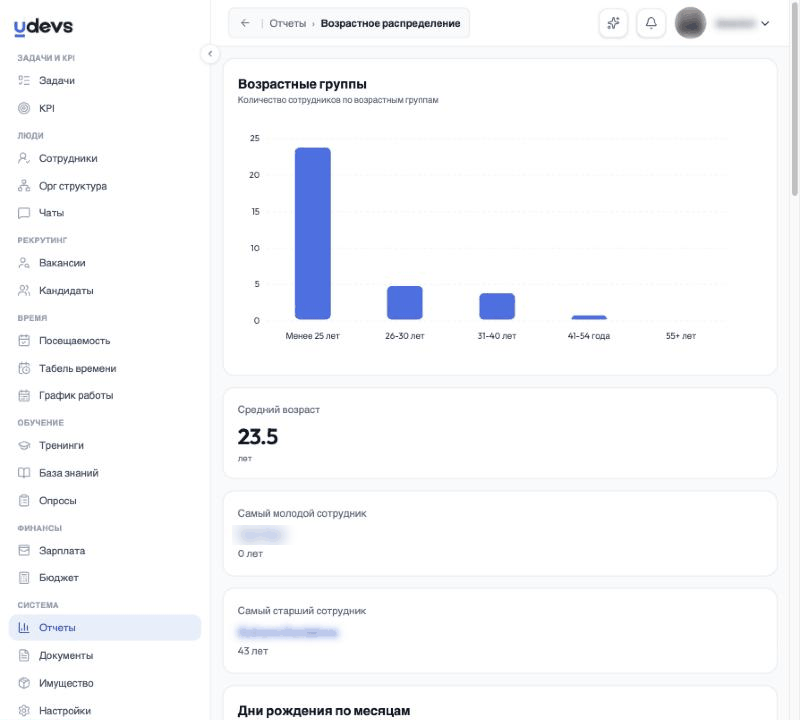Open the Задачи menu item
Viewport: 800px width, 720px height.
pos(105,80)
